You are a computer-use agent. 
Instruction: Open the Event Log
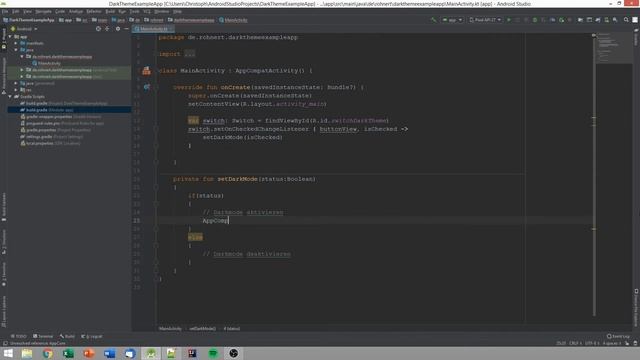[618, 336]
